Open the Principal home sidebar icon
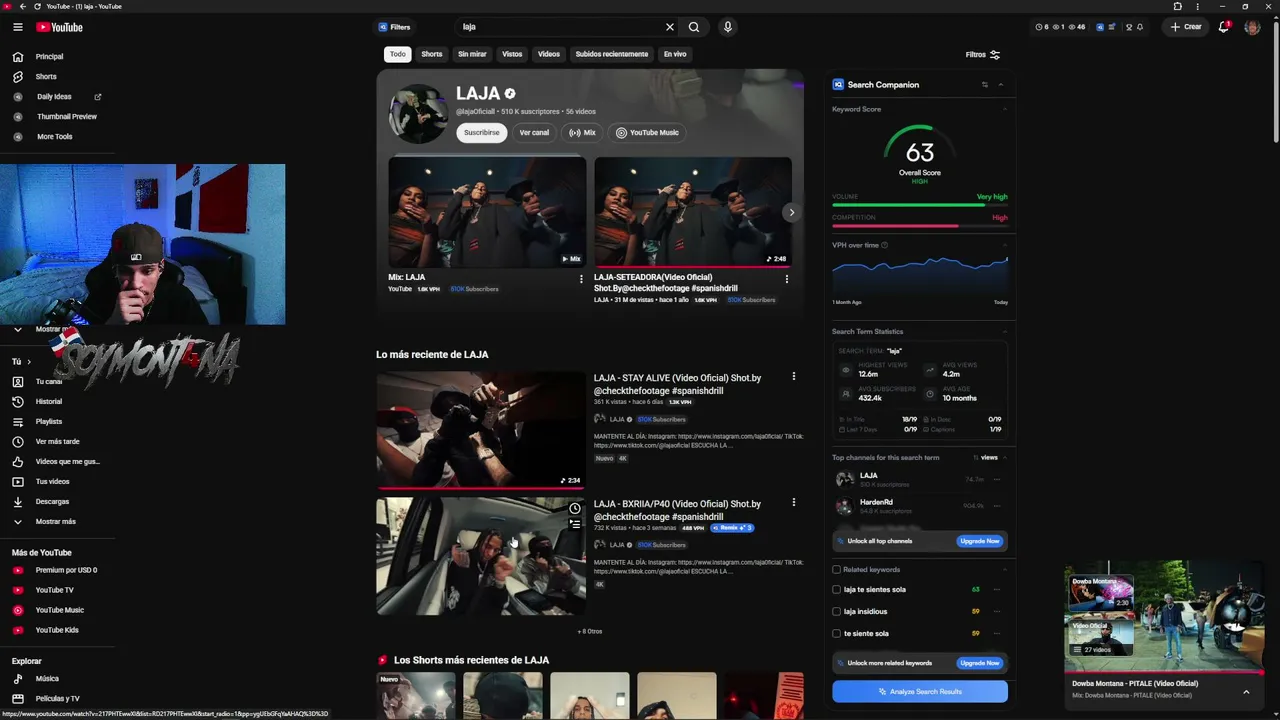This screenshot has width=1280, height=720. tap(18, 57)
